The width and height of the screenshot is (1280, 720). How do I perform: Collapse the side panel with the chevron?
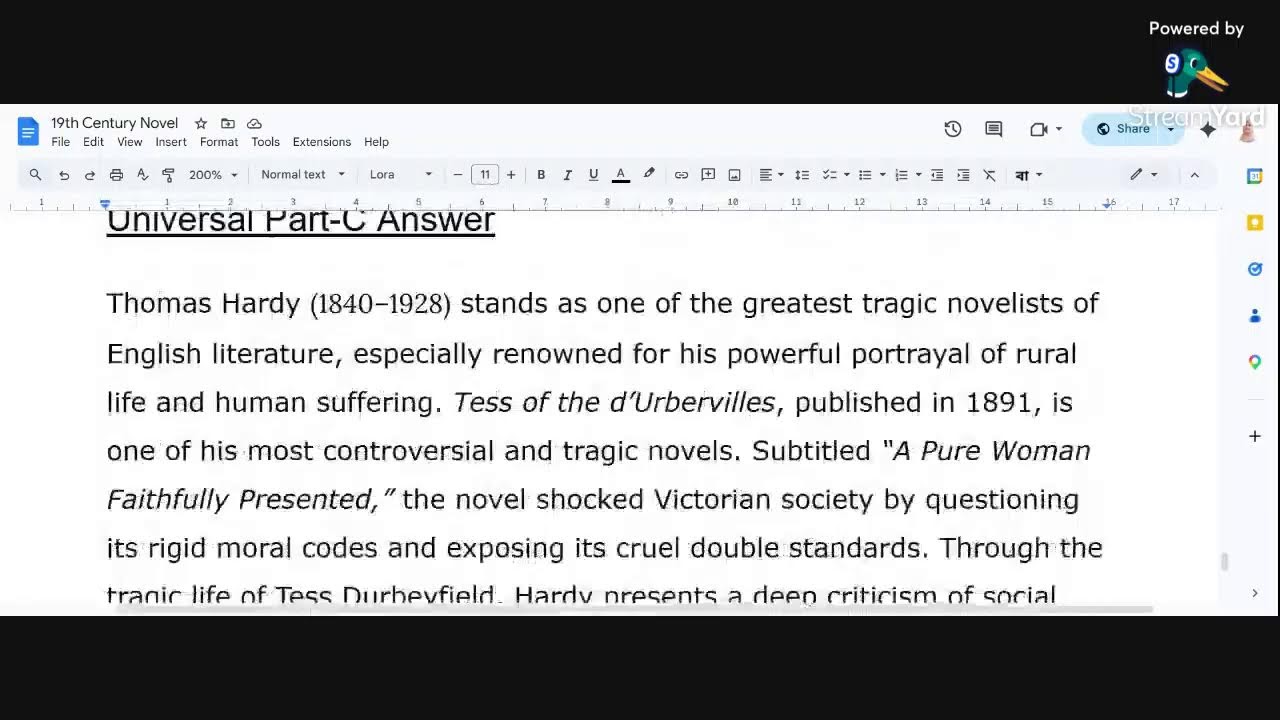pos(1255,593)
